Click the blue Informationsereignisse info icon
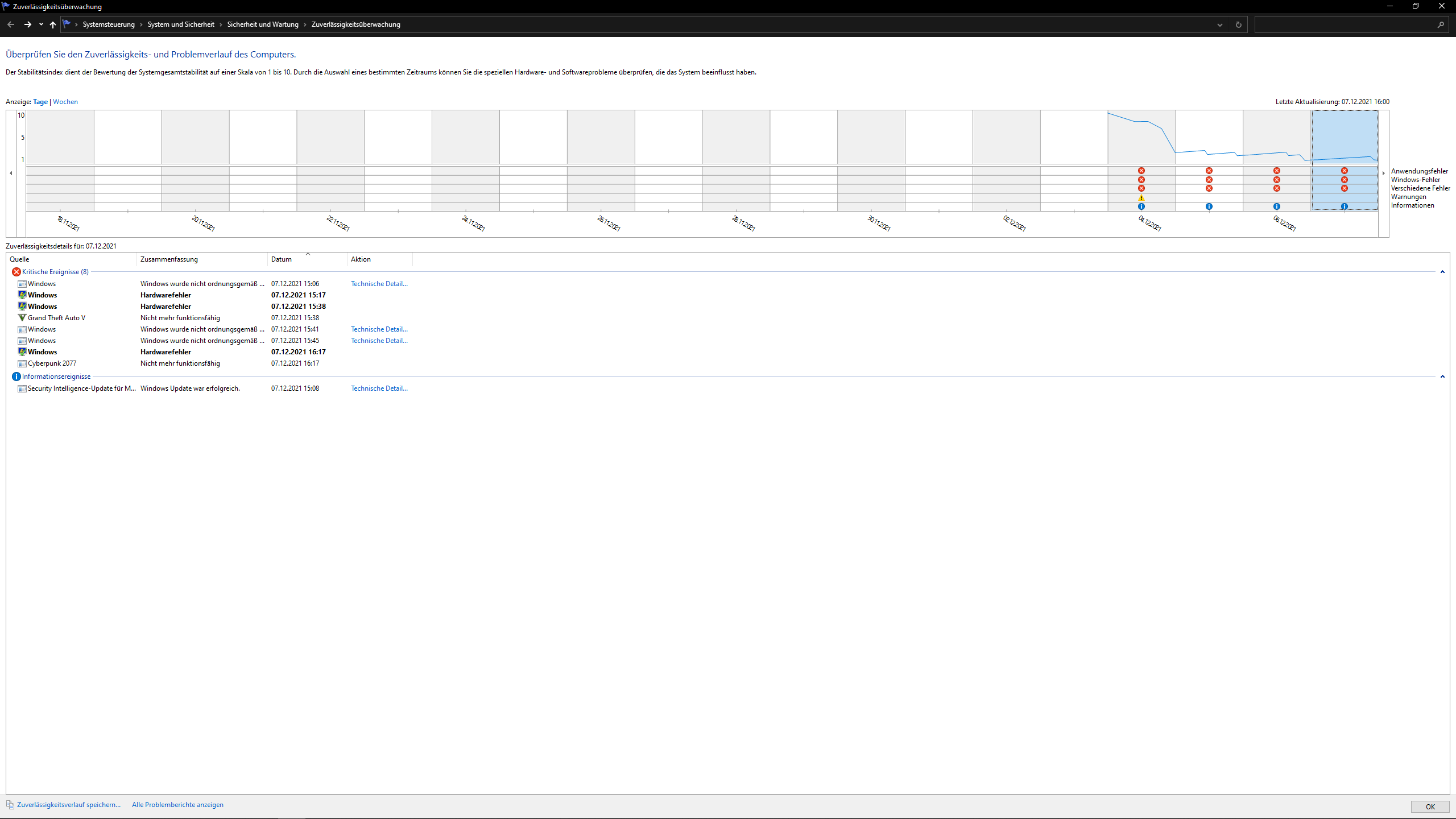The image size is (1456, 819). [16, 377]
